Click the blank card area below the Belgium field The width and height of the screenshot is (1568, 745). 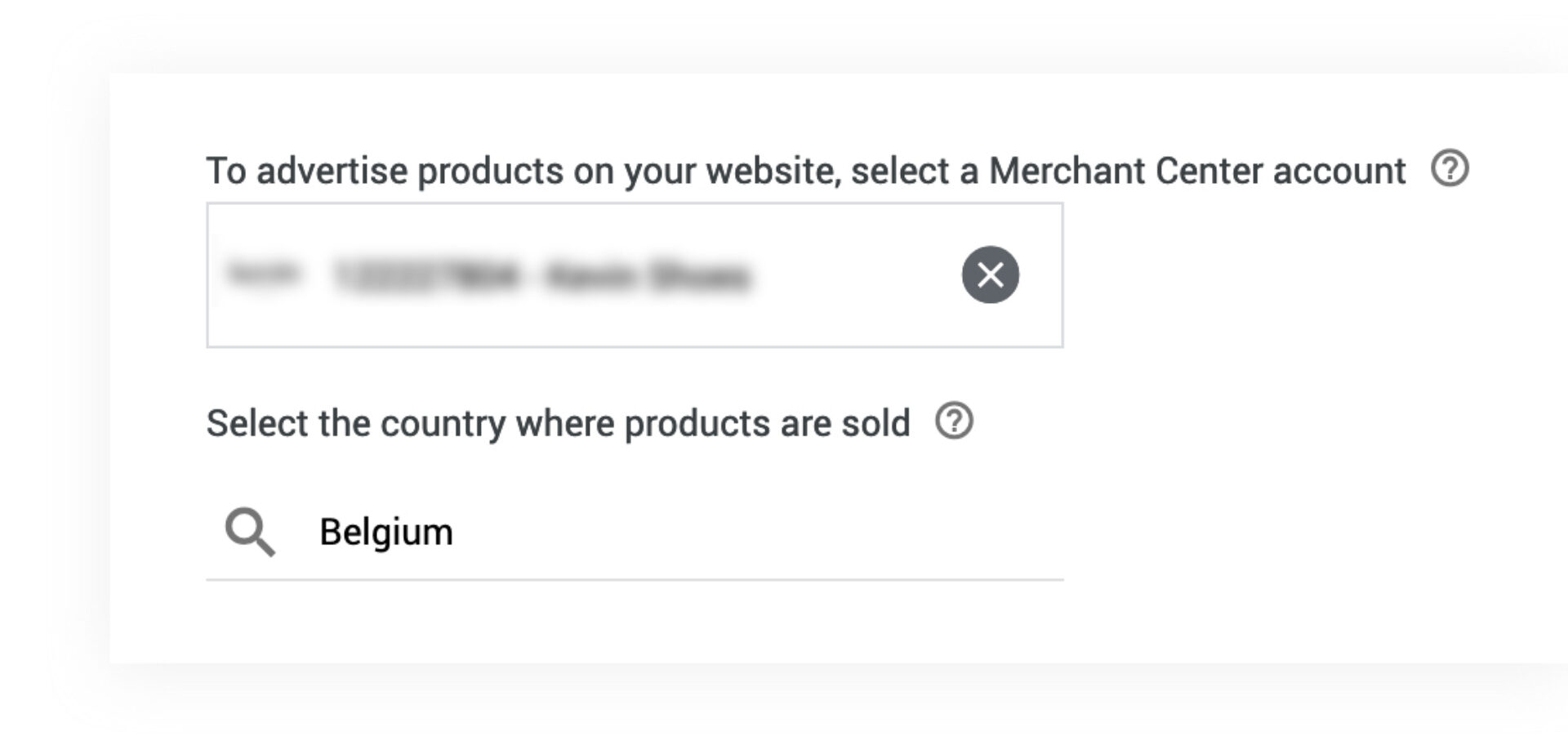[635, 622]
